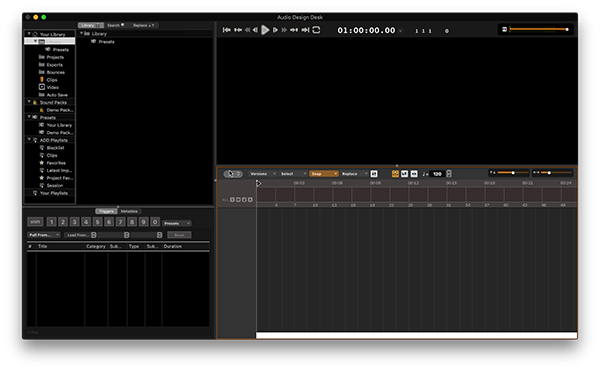This screenshot has height=371, width=600.
Task: Select Your Playlists in sidebar
Action: tap(54, 193)
